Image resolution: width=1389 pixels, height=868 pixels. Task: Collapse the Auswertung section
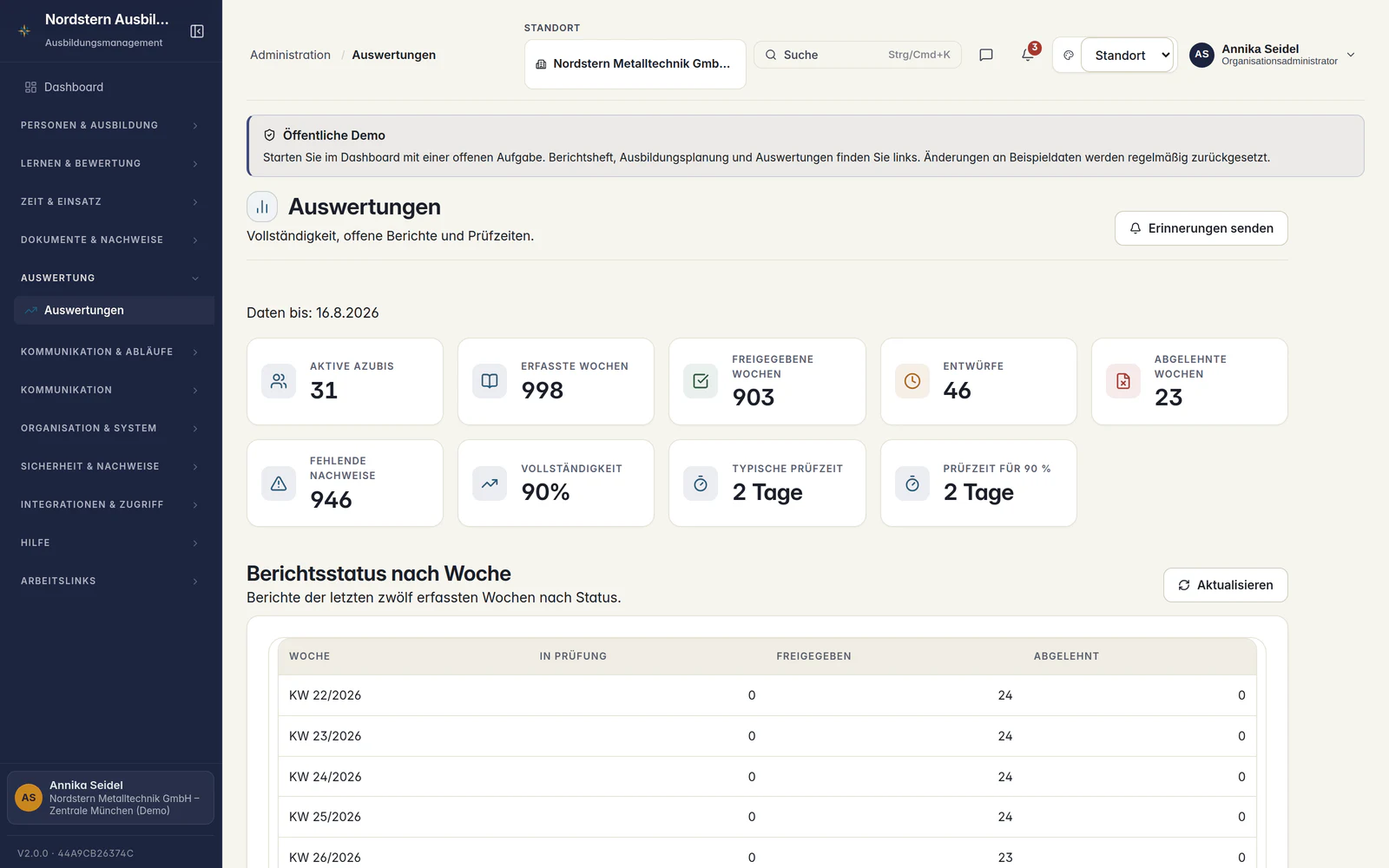(x=110, y=278)
